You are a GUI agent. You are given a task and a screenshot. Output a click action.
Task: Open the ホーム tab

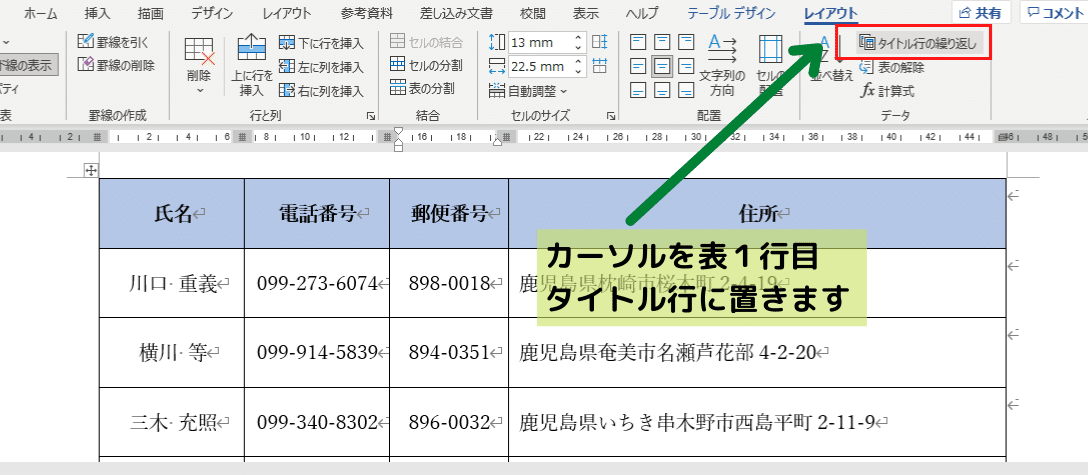pos(41,13)
